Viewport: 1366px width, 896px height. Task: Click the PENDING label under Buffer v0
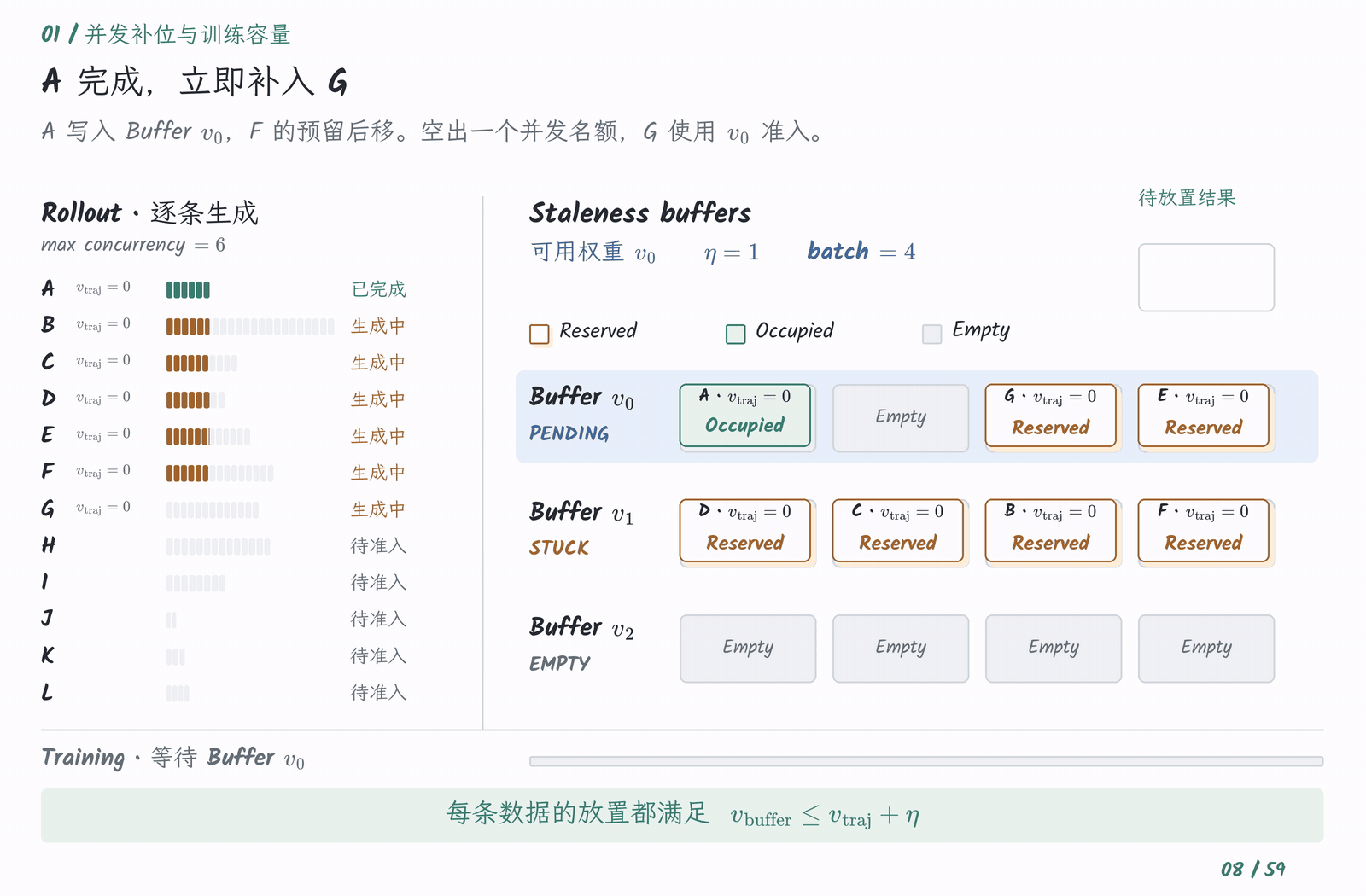pos(569,433)
